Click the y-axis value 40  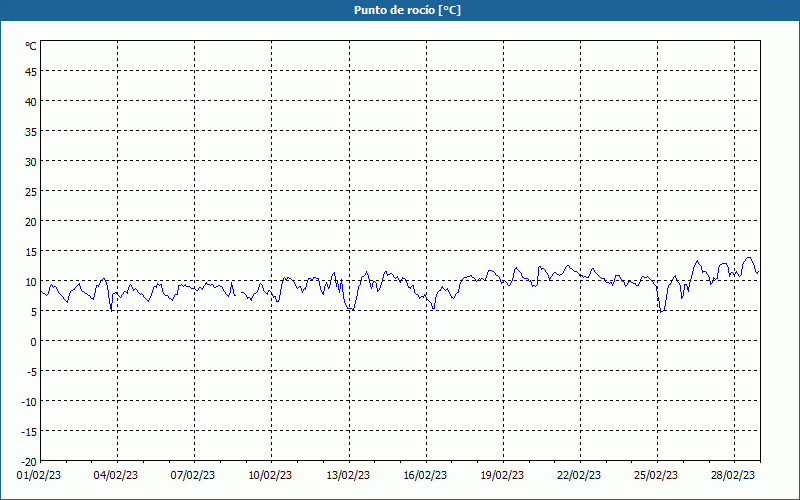pos(31,102)
